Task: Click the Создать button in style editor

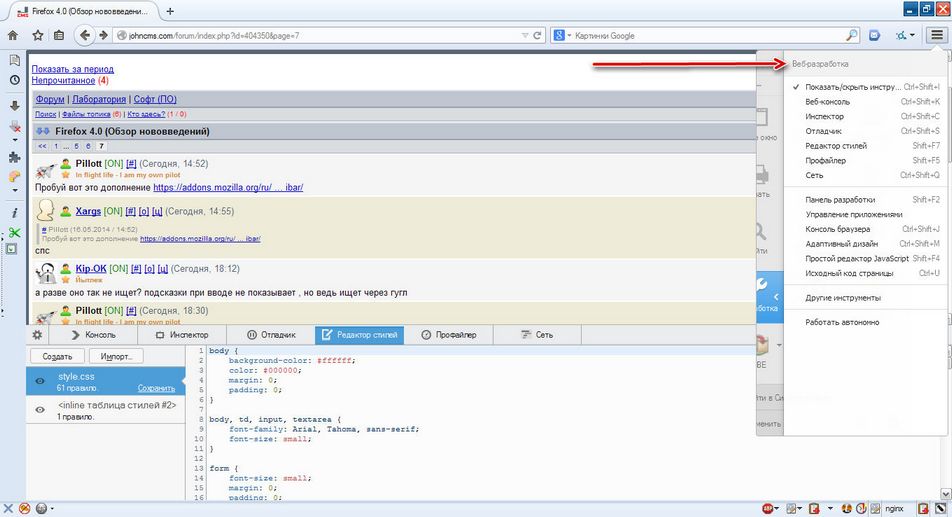Action: point(57,356)
